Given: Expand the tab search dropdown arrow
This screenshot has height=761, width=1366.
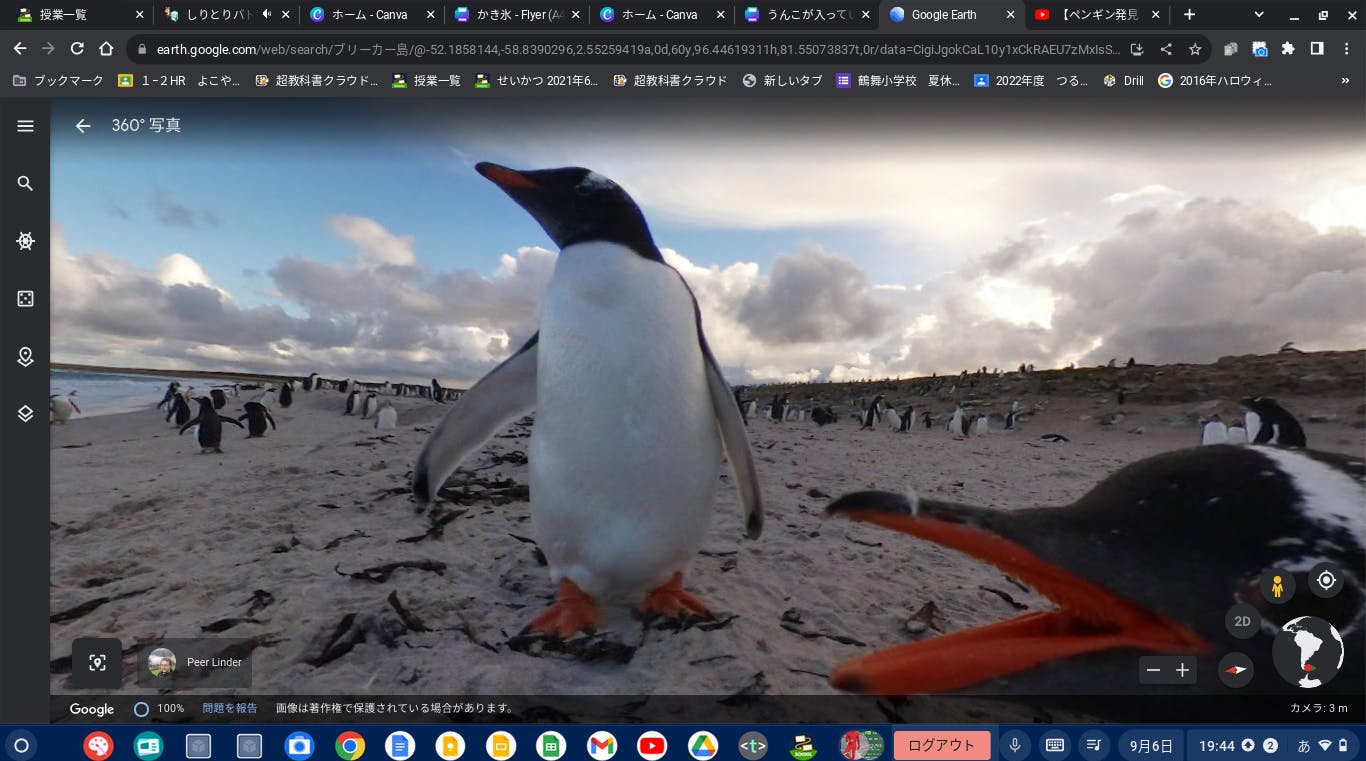Looking at the screenshot, I should pos(1258,15).
